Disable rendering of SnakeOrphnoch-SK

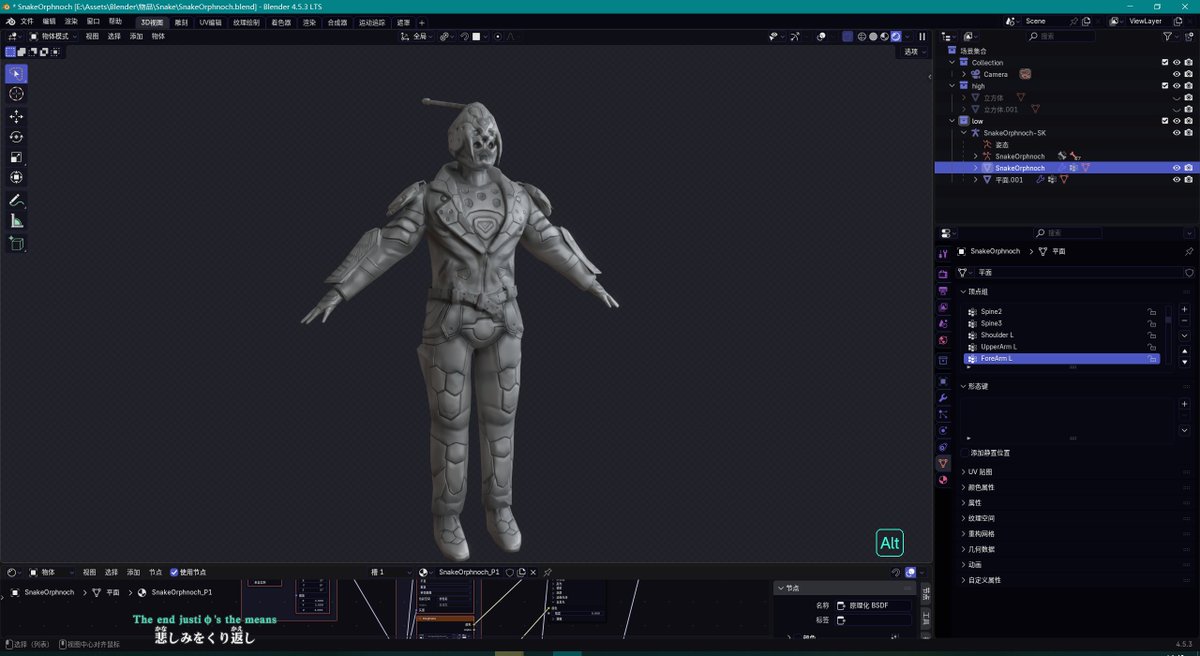pos(1188,133)
